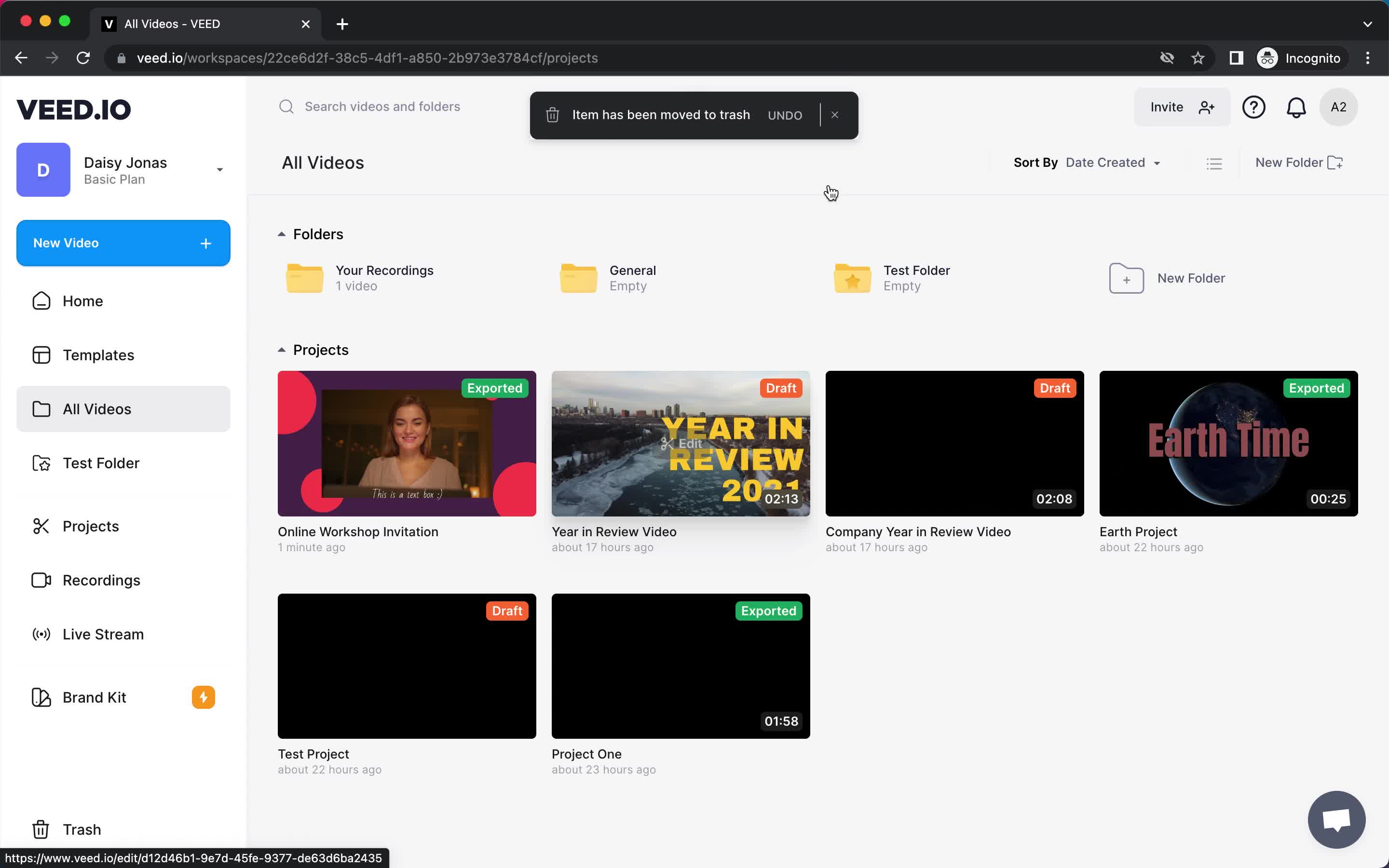Click the Your Recordings folder icon
1389x868 pixels.
304,278
